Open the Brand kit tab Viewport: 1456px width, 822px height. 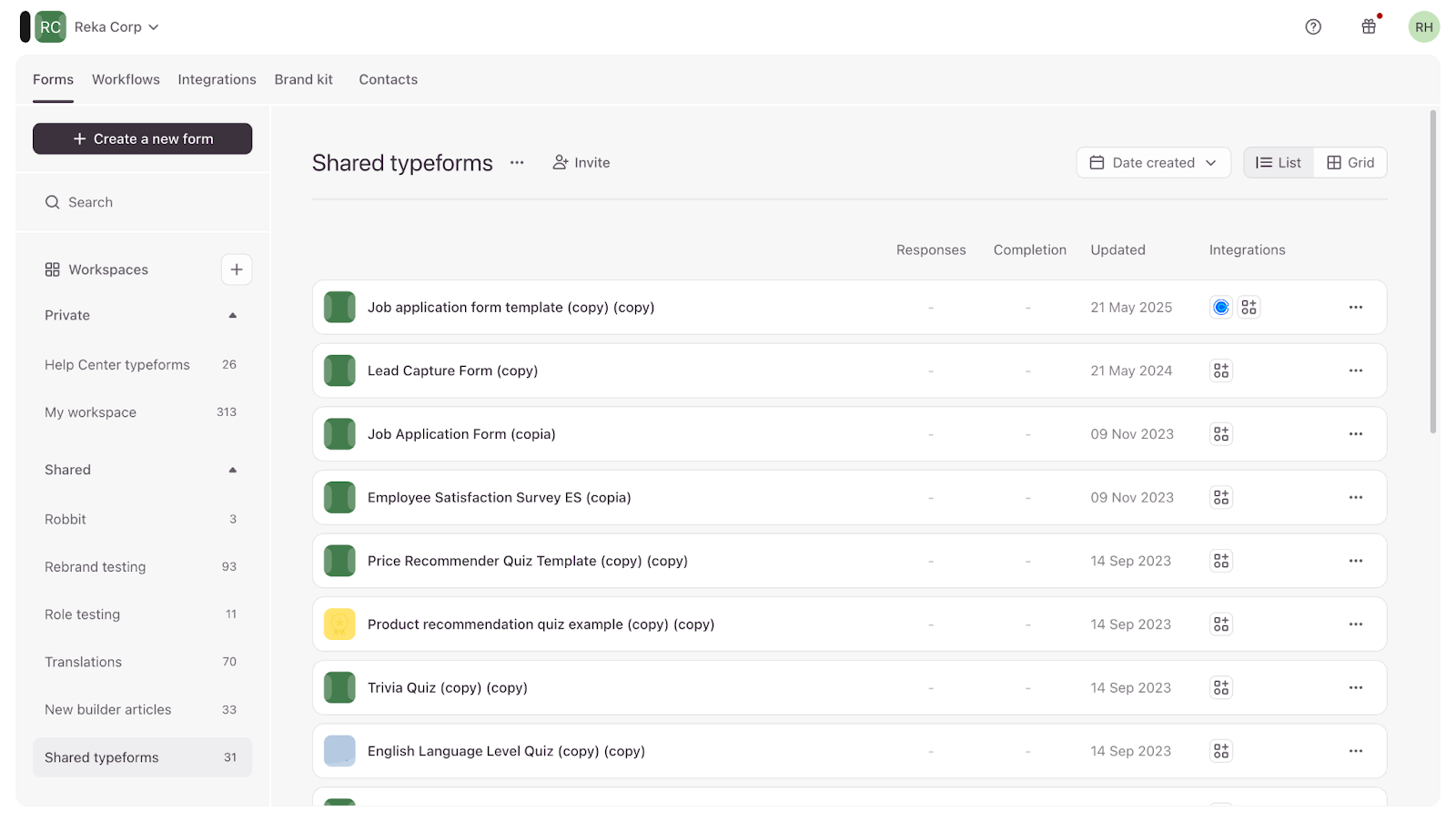coord(303,80)
